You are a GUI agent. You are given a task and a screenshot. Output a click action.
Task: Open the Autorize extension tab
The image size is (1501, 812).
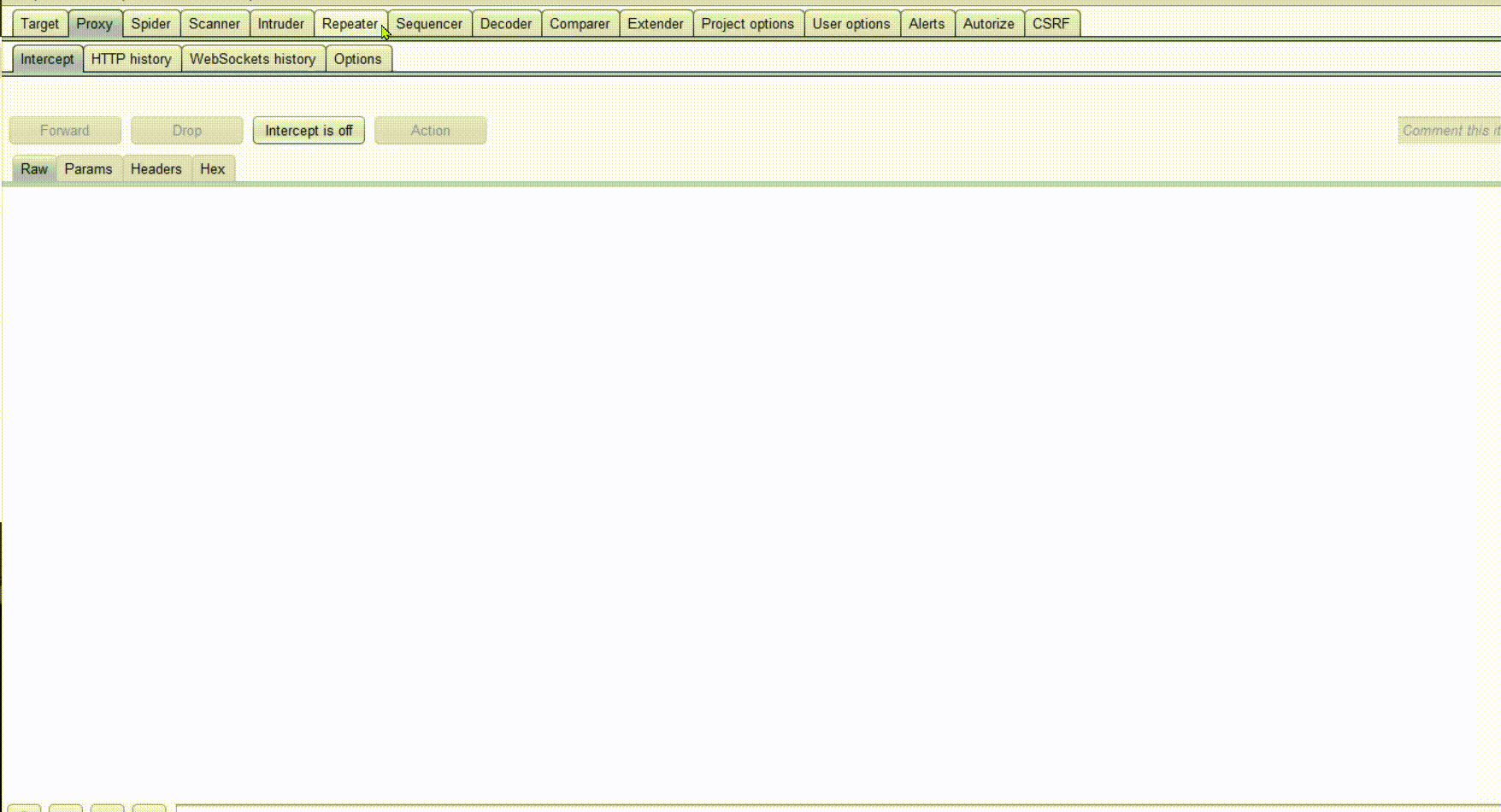coord(989,24)
